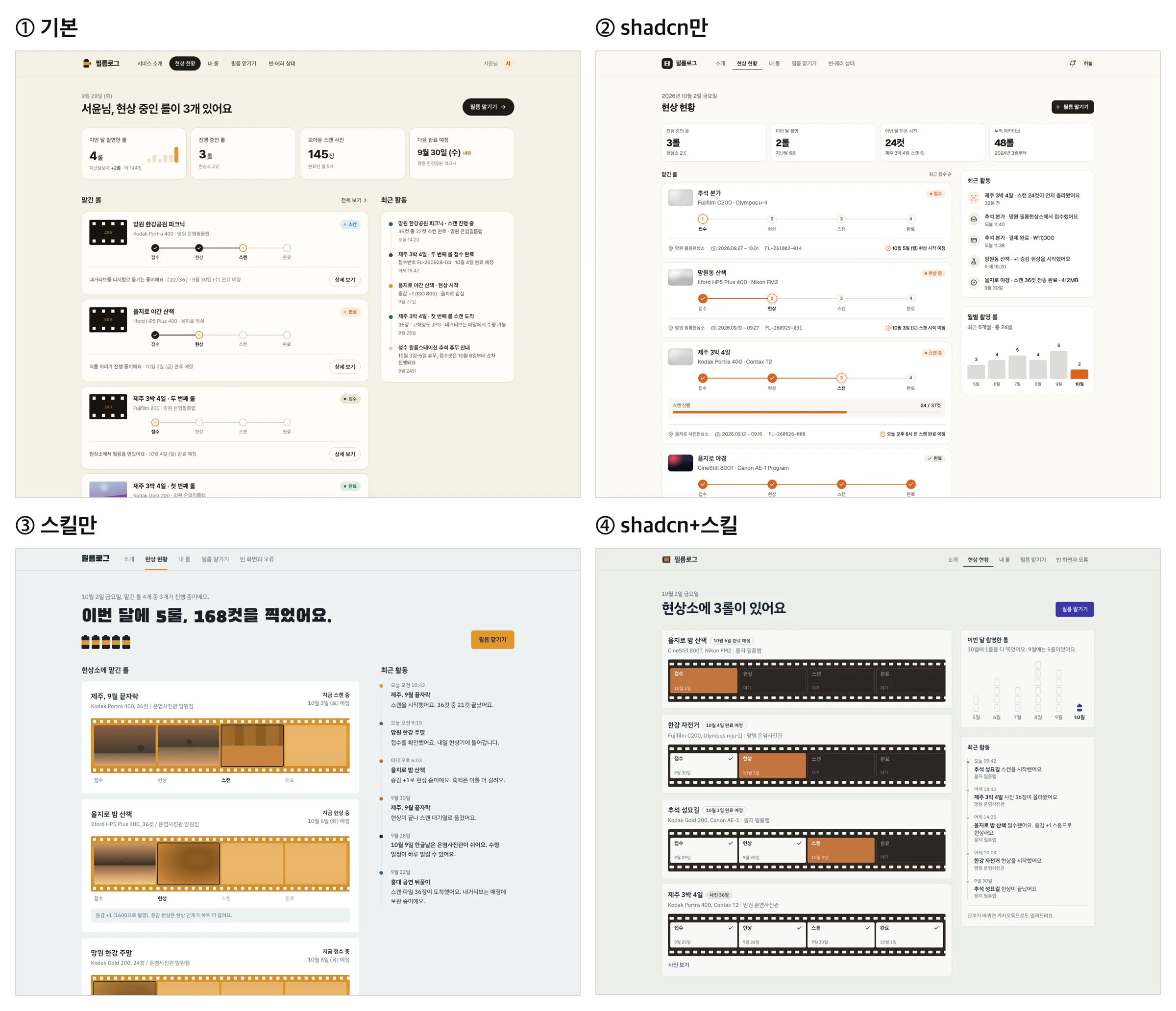Click 상세 보기 on 제주 3박 4일 · 두 번째 롤 card
The height and width of the screenshot is (1011, 1176).
344,455
